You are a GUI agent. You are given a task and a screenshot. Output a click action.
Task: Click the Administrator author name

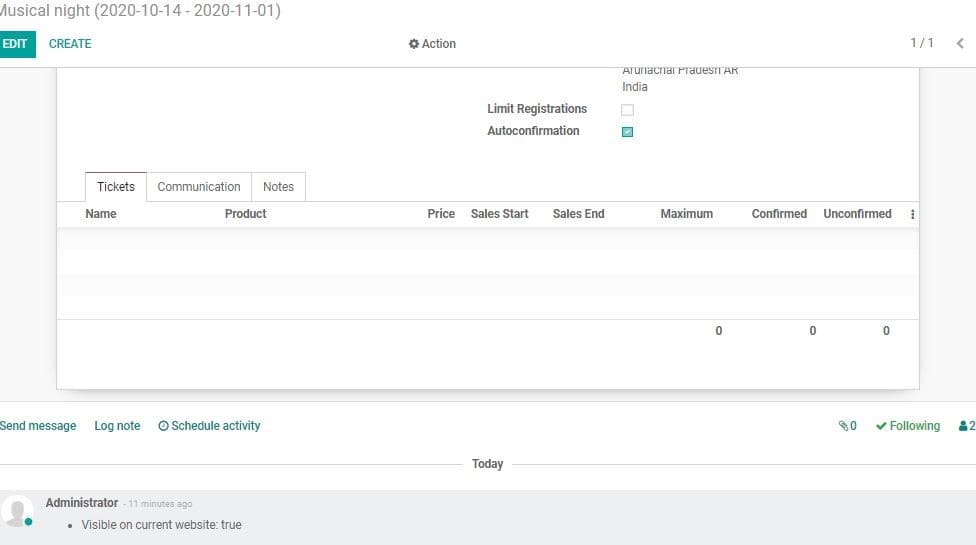[x=82, y=503]
